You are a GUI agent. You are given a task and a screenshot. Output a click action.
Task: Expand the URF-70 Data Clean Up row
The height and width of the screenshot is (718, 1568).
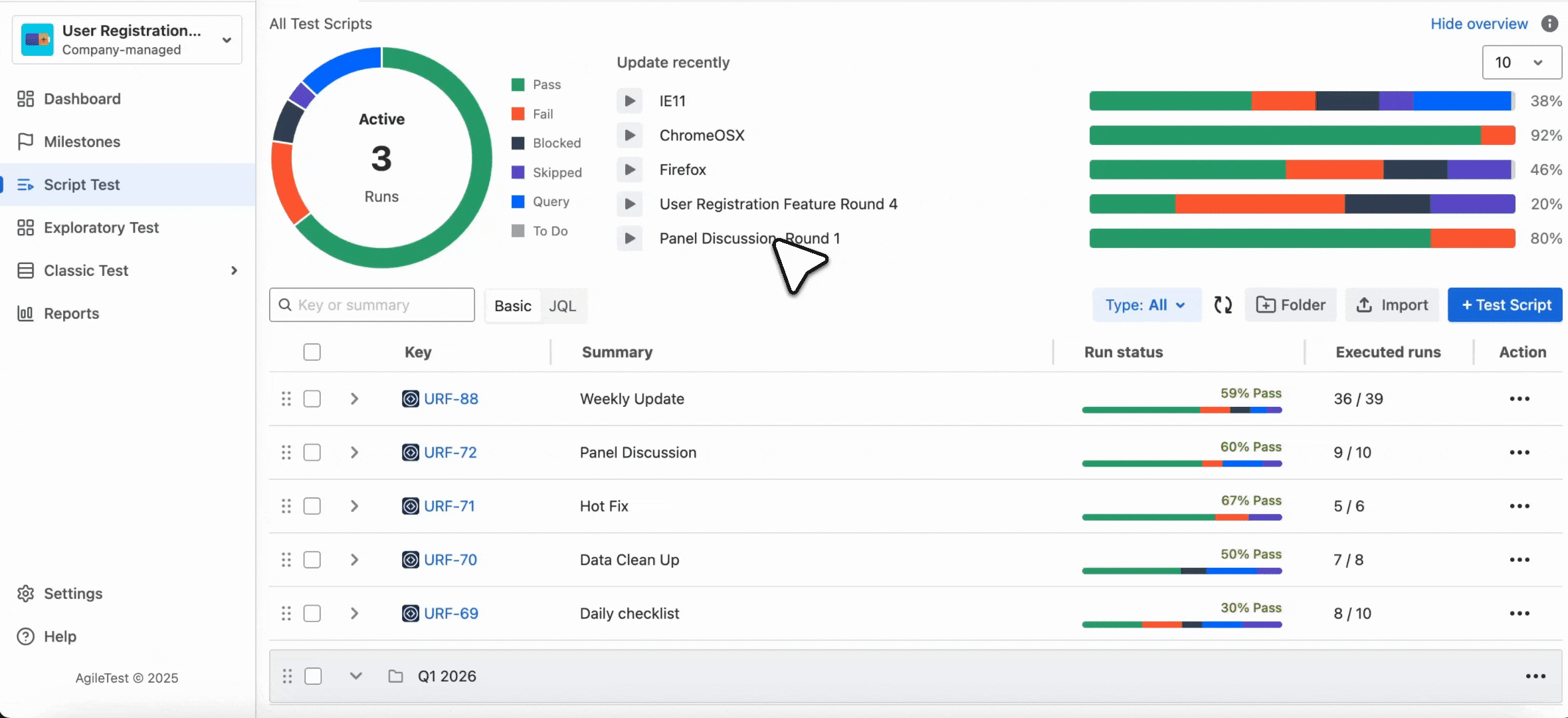point(354,560)
